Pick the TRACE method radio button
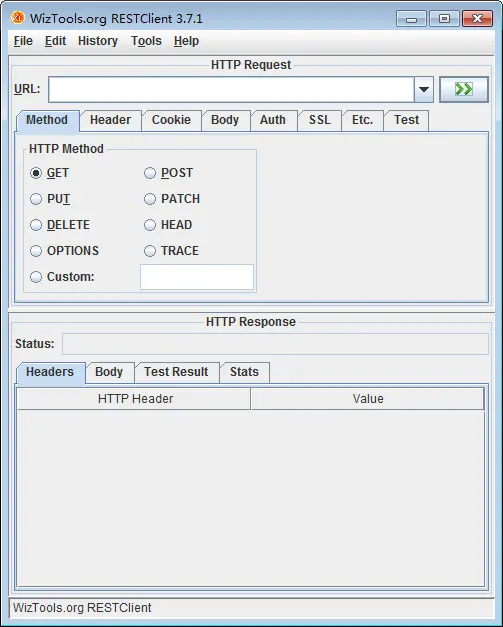 [150, 251]
